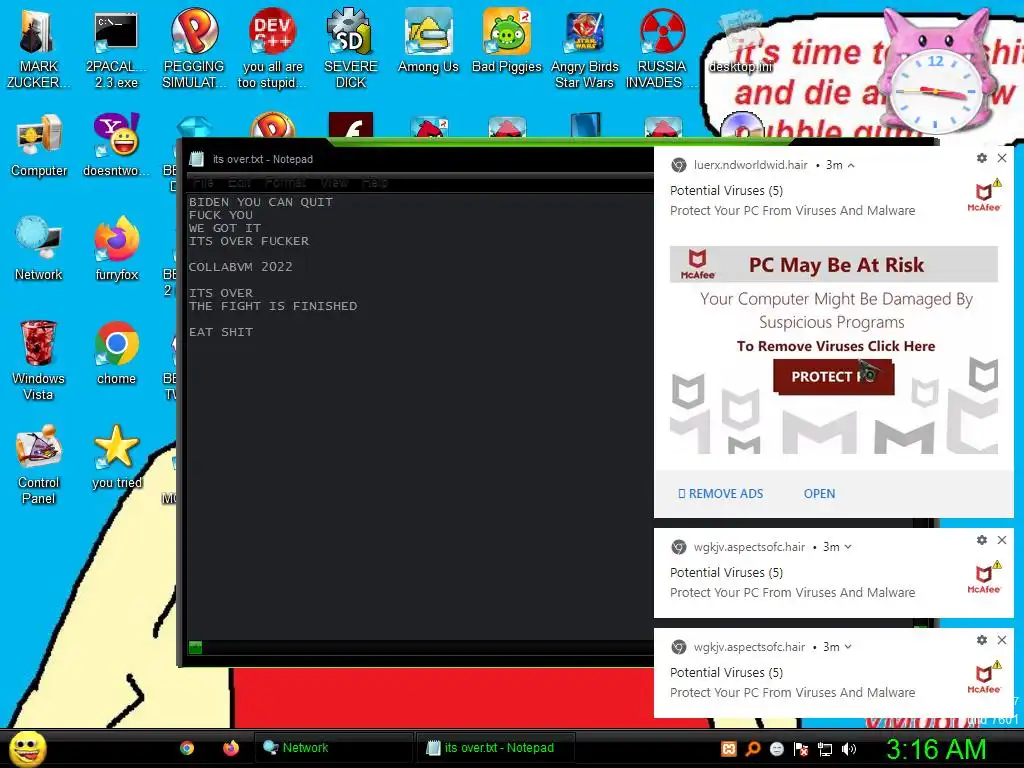The width and height of the screenshot is (1024, 768).
Task: Open the network connection tray icon
Action: (825, 749)
